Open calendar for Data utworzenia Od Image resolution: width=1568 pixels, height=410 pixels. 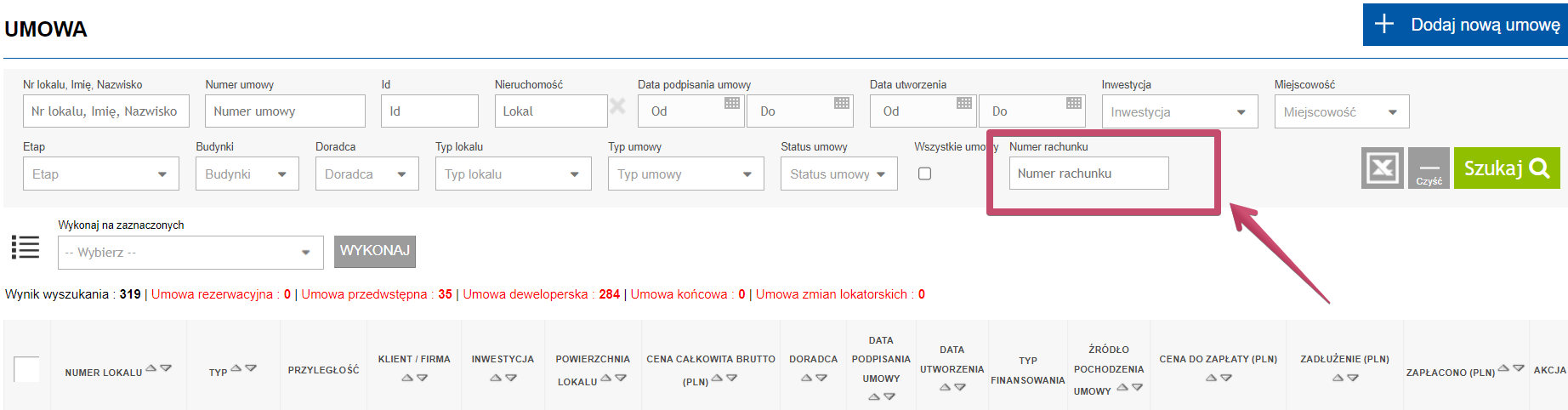point(964,103)
